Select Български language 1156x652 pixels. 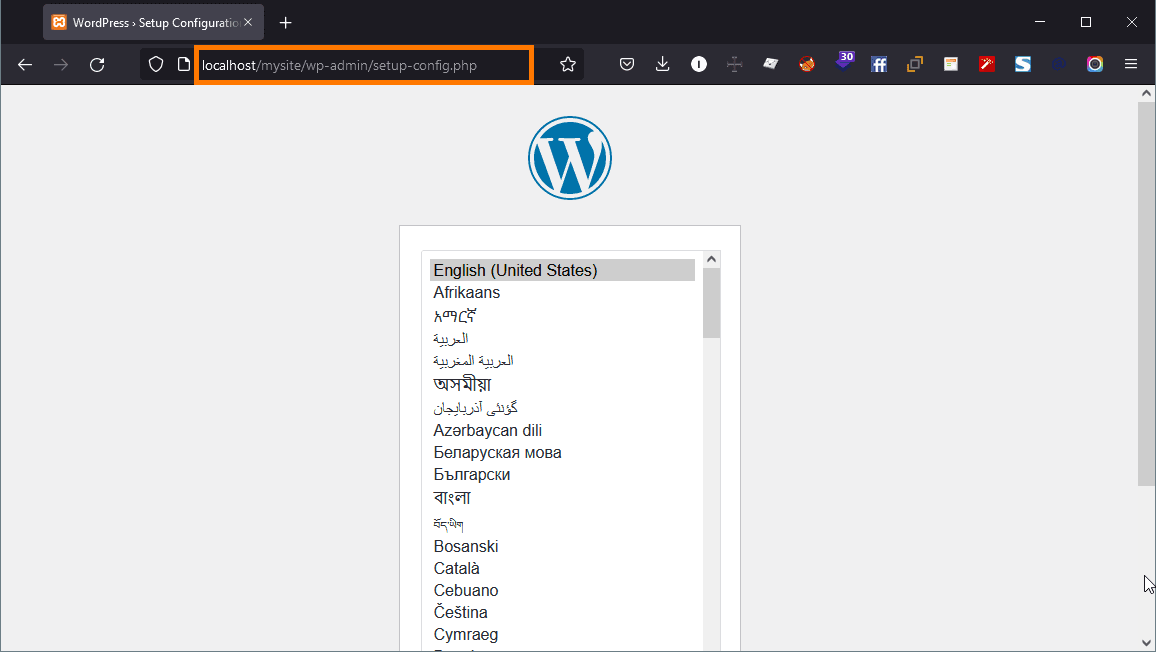pos(563,475)
